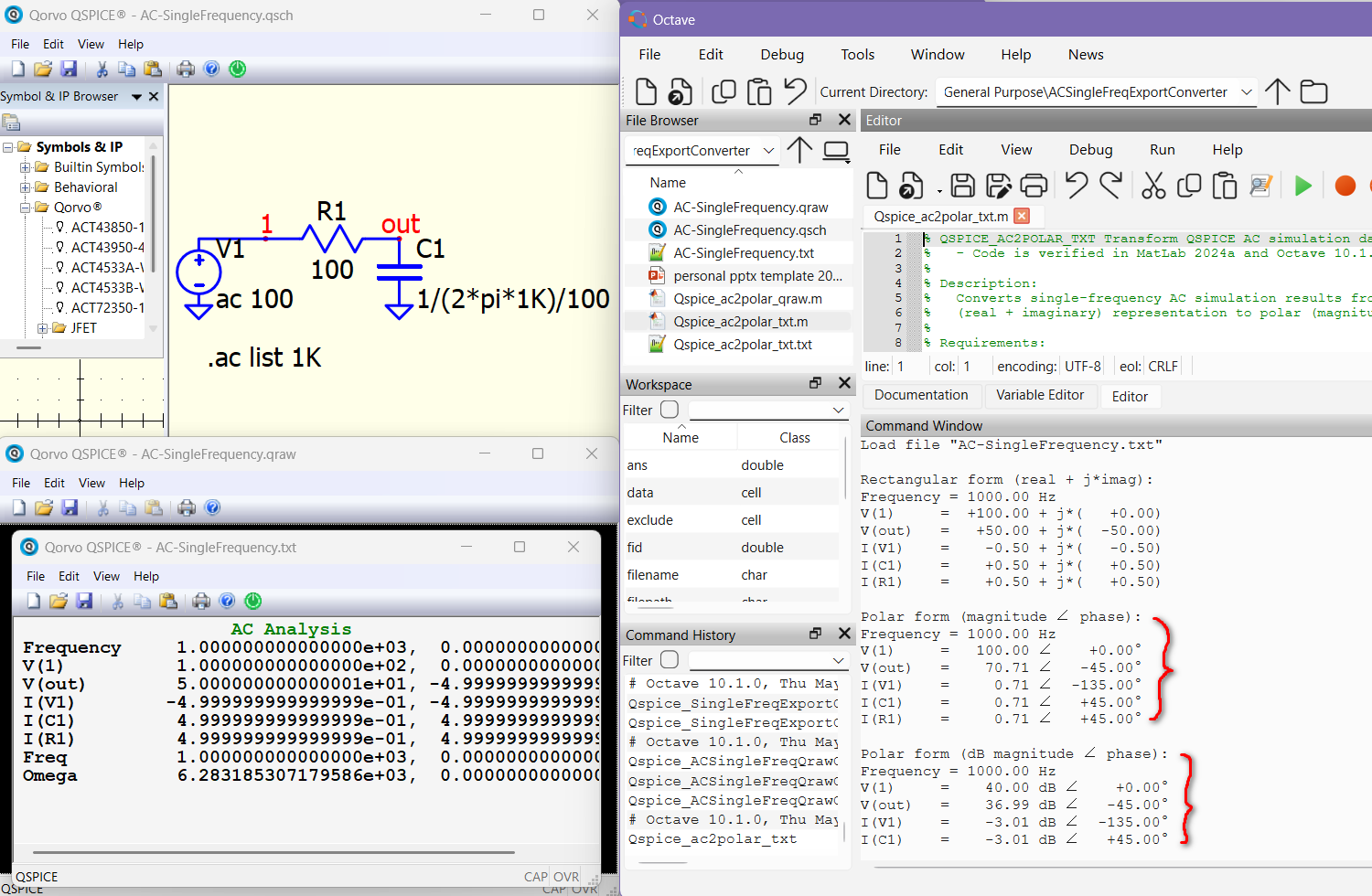1372x896 pixels.
Task: Switch to Documentation tab
Action: point(921,395)
